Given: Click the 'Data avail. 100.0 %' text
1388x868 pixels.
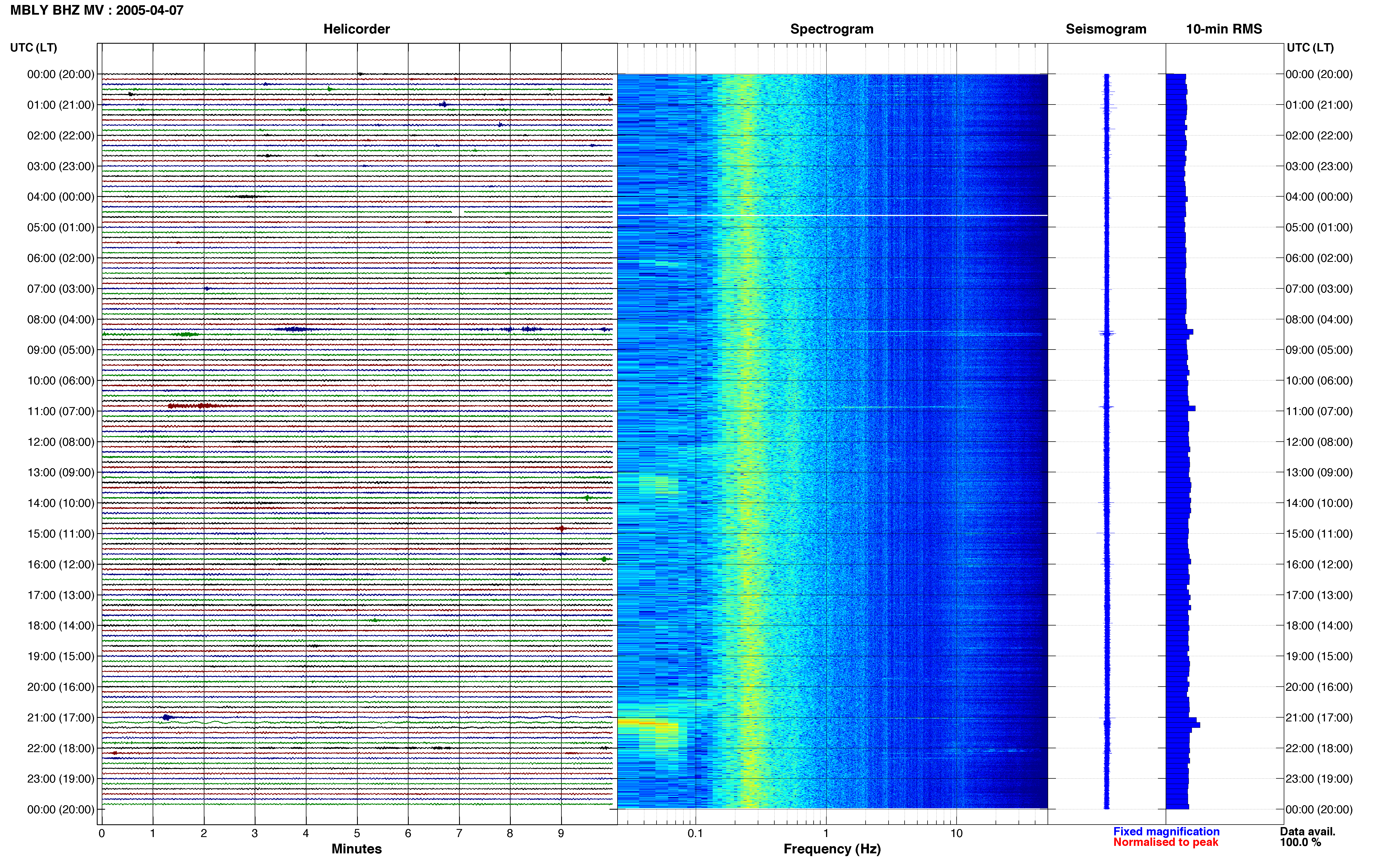Looking at the screenshot, I should [1308, 837].
